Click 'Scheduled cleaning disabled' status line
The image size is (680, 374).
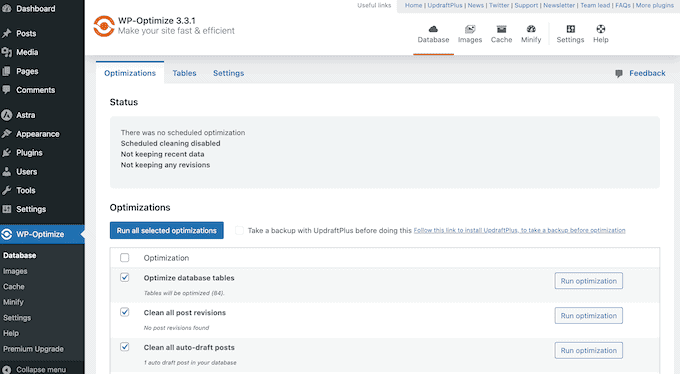170,143
